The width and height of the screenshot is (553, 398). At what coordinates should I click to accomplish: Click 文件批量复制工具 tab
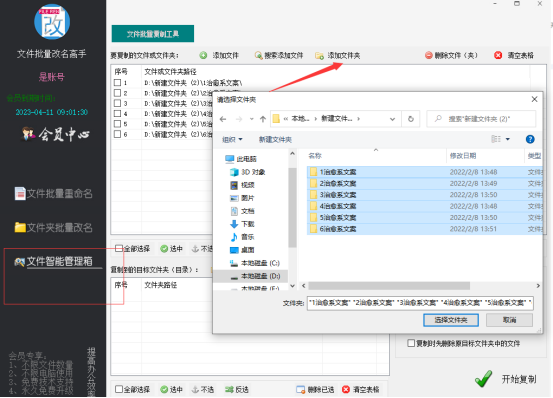click(x=153, y=34)
